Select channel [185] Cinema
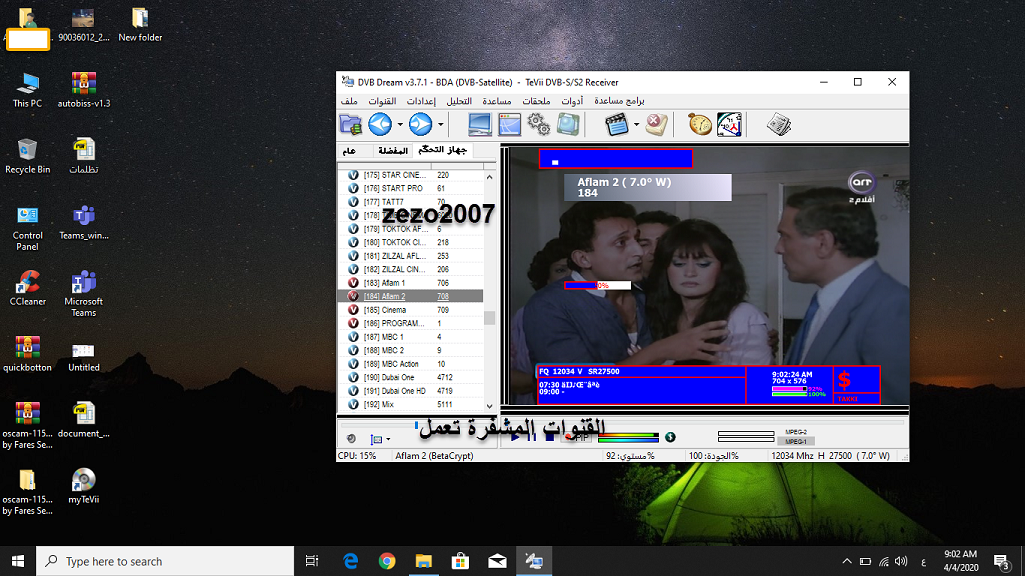The height and width of the screenshot is (576, 1025). 411,310
